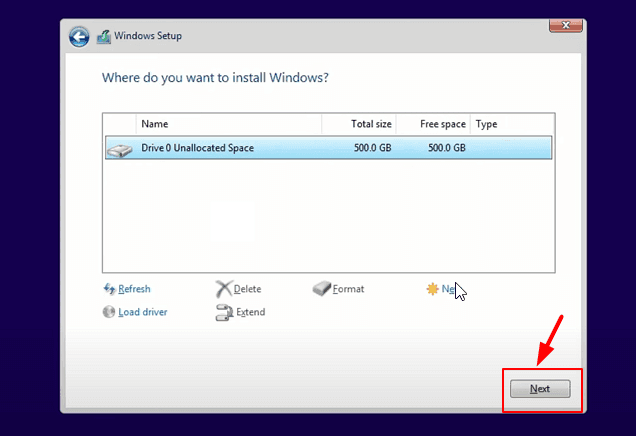Click the Refresh arrows icon

tap(109, 289)
